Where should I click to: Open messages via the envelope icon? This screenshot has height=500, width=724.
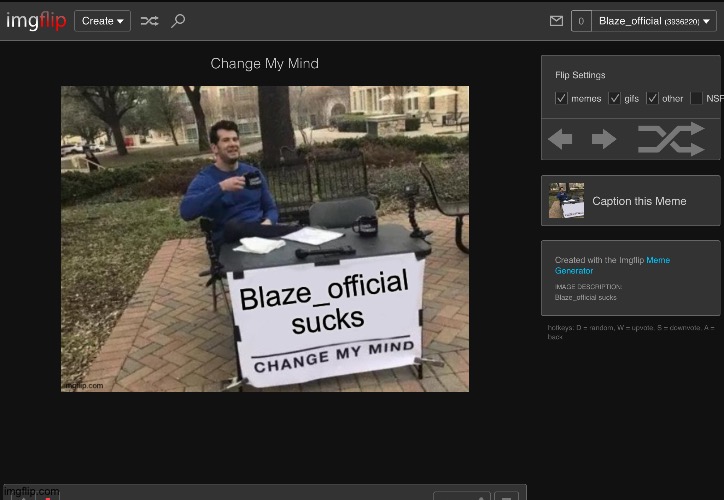coord(556,21)
